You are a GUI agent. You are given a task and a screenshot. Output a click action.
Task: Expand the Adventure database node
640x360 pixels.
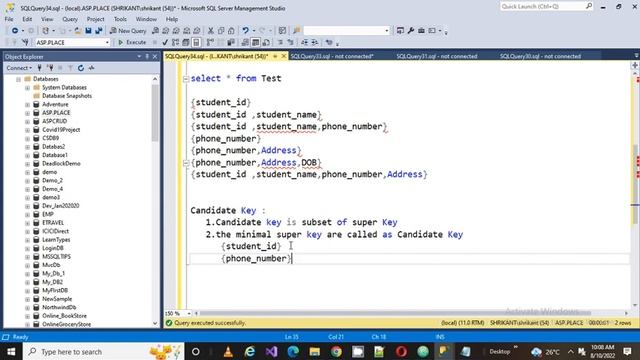27,104
